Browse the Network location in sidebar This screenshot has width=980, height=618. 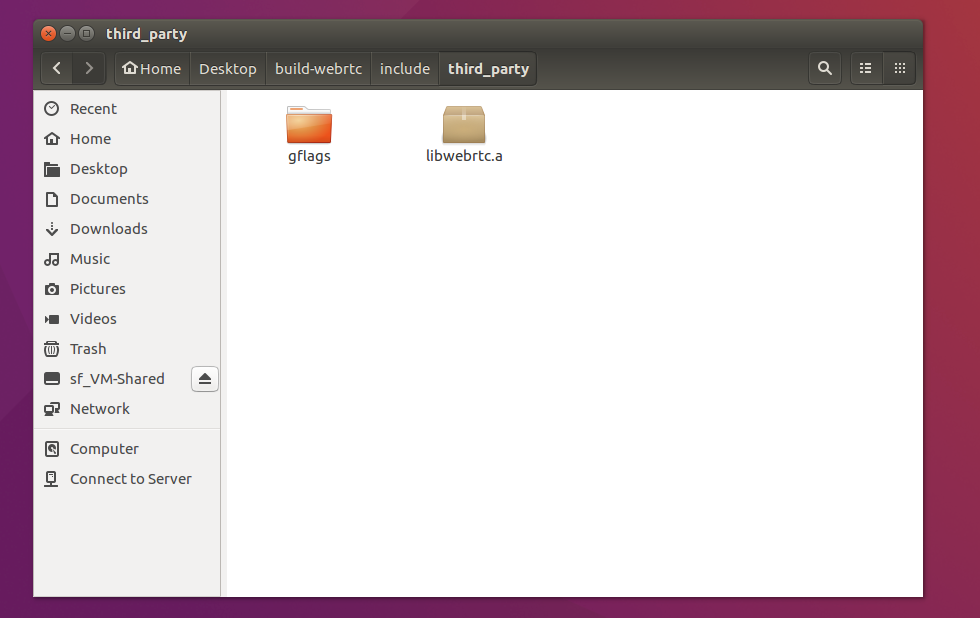click(98, 408)
